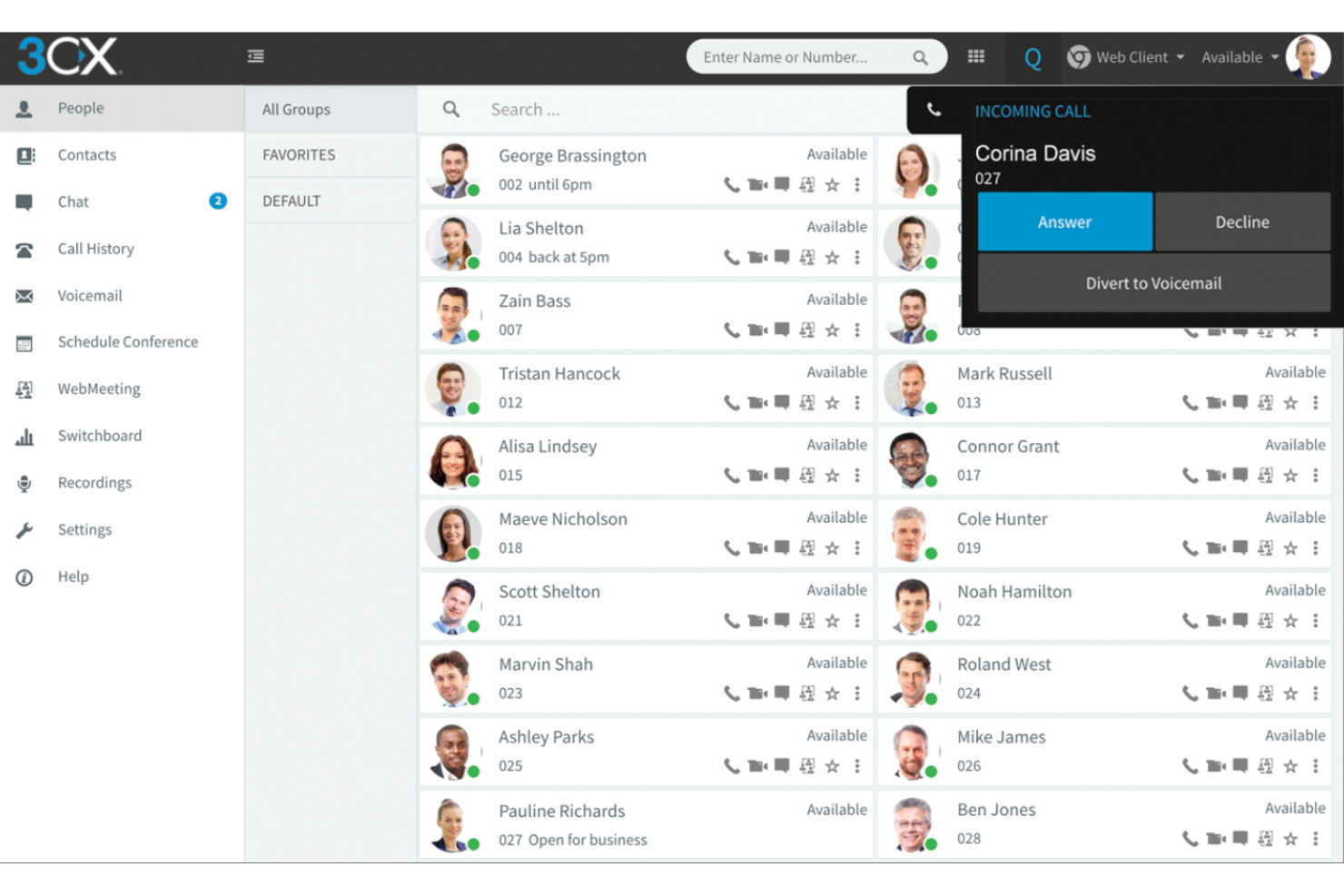This screenshot has width=1344, height=896.
Task: Star Alisa Lindsey as a favorite
Action: 832,475
